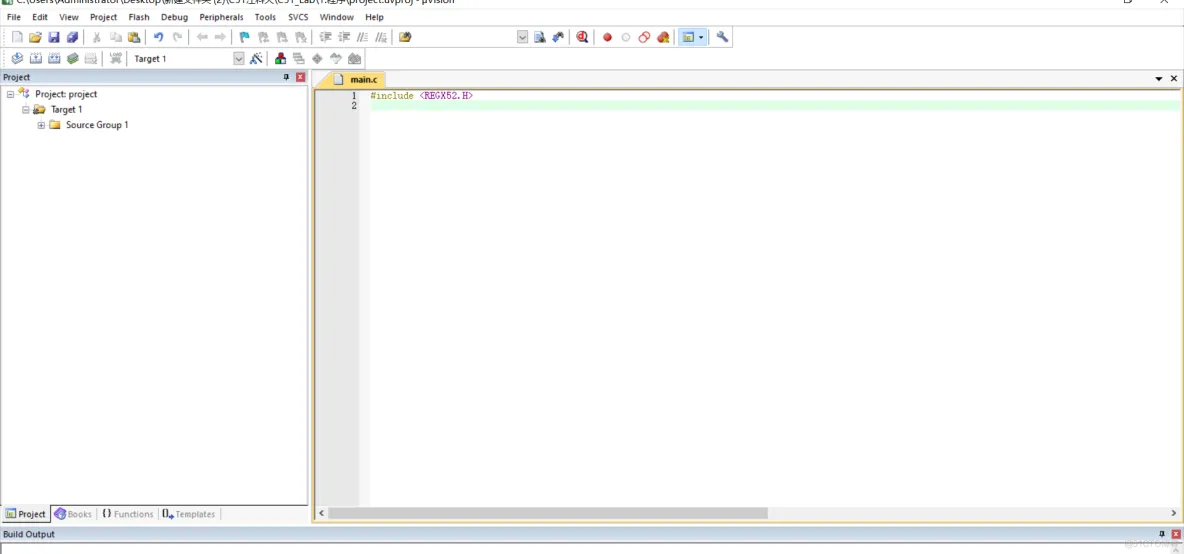Viewport: 1184px width, 554px height.
Task: Open the Help menu
Action: [x=374, y=17]
